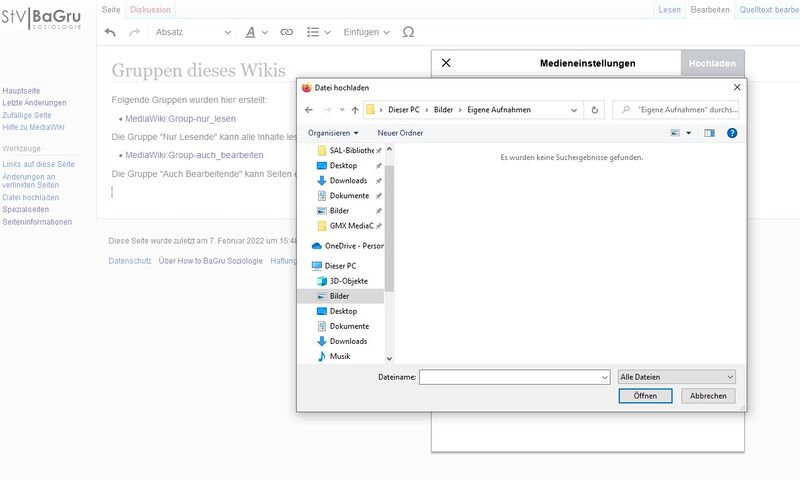Click the Öffnen button
This screenshot has height=480, width=800.
pyautogui.click(x=645, y=396)
